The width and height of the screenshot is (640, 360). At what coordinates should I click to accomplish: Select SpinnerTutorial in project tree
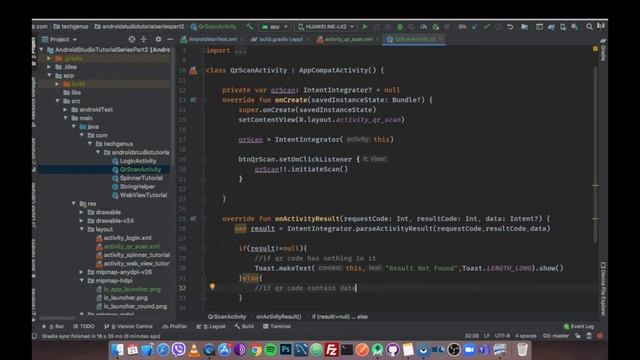[x=141, y=178]
